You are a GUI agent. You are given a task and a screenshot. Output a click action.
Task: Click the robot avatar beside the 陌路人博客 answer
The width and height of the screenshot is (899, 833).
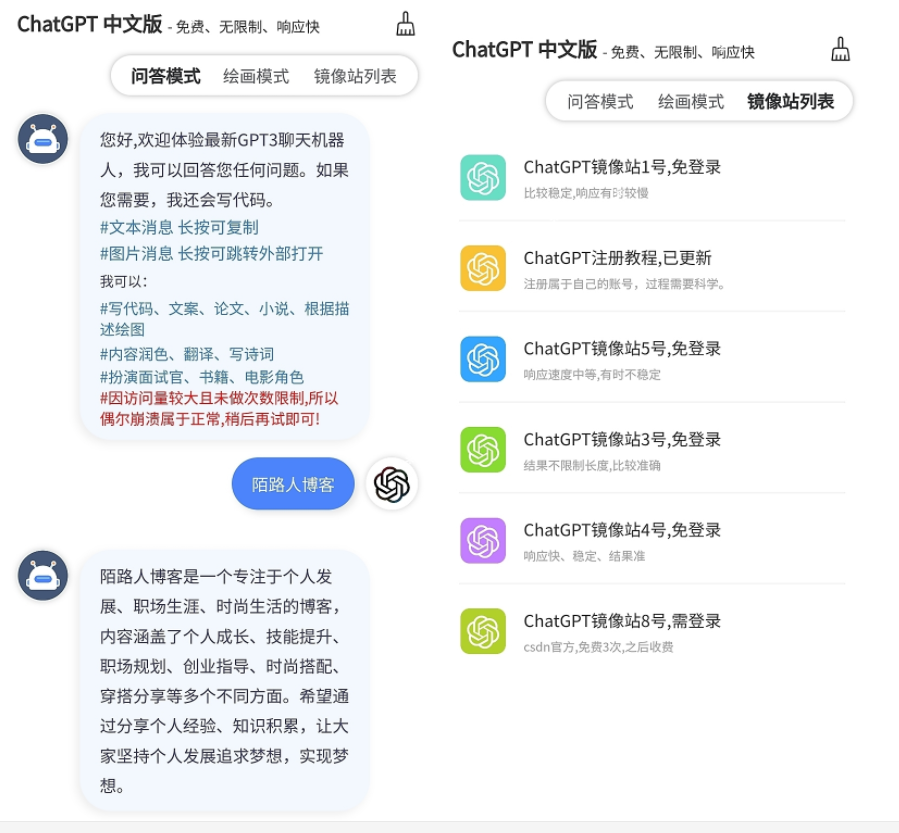43,576
